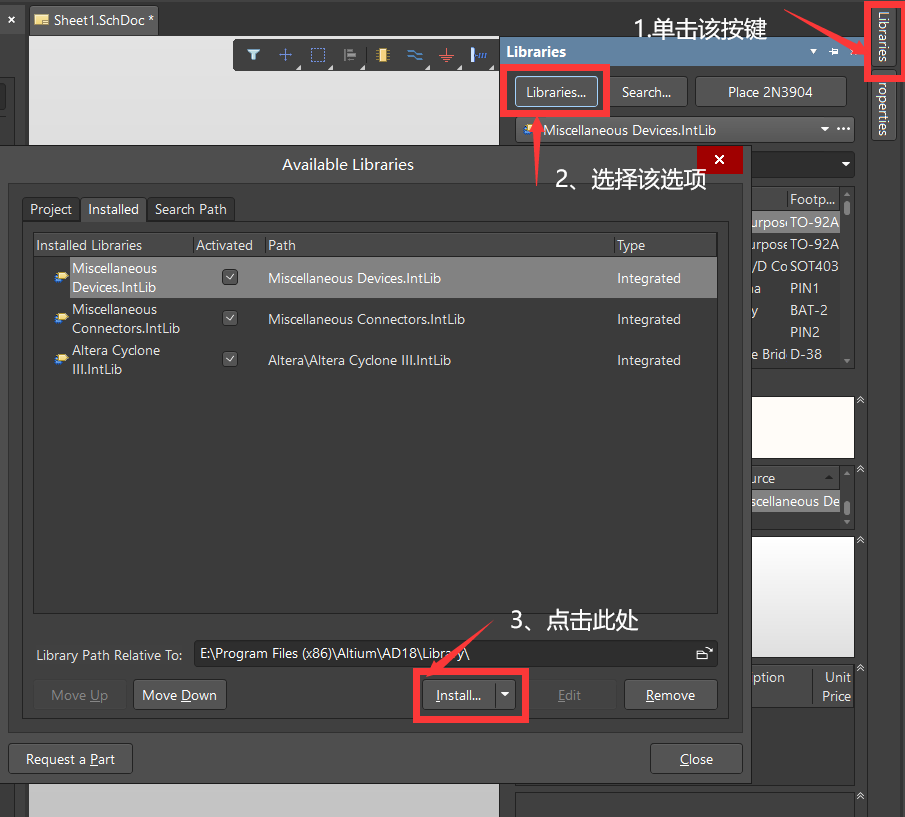Screen dimensions: 905x817
Task: Click the three-dots button beside library dropdown
Action: coord(843,129)
